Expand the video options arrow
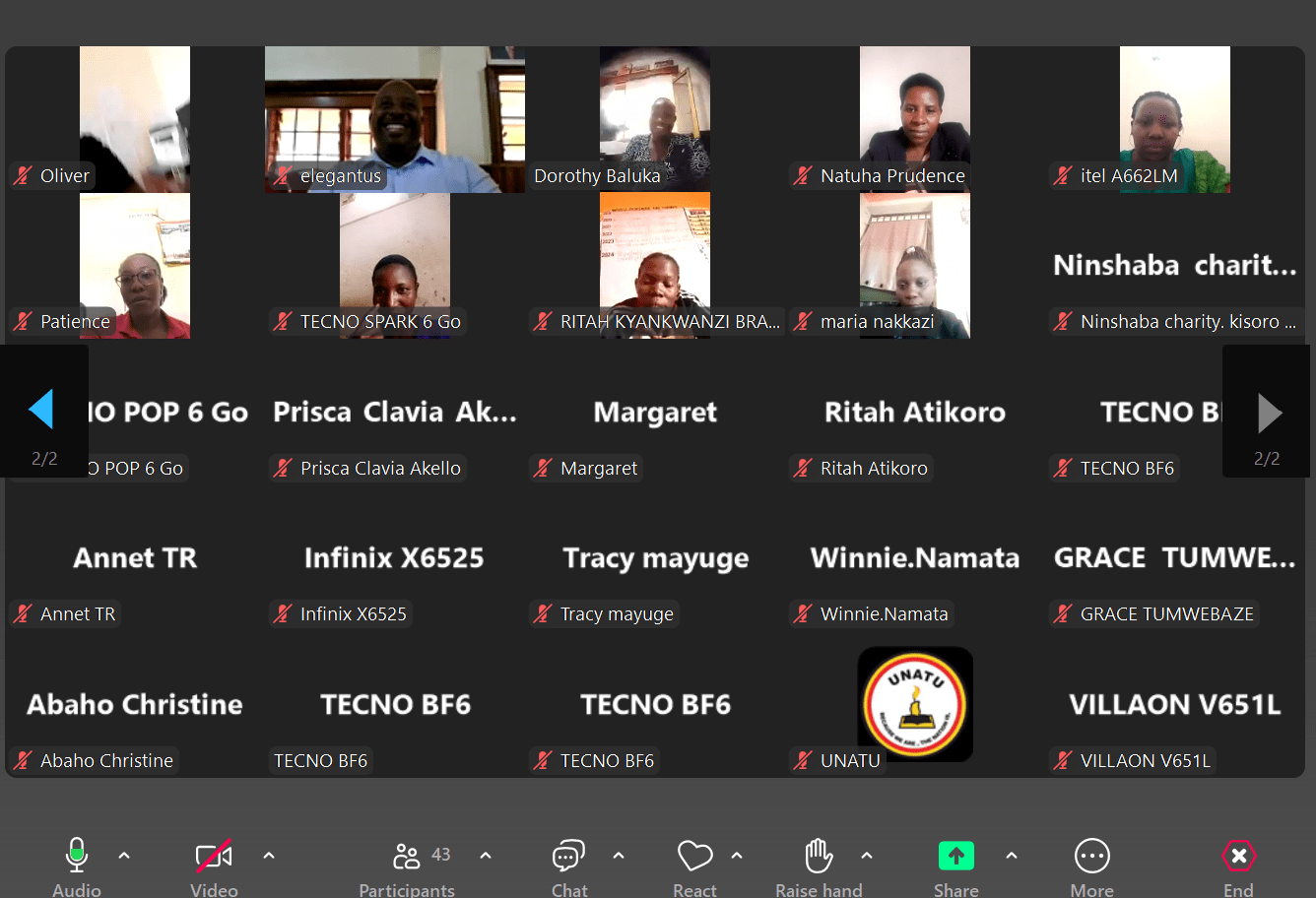Screen dimensions: 1316x898 click(x=269, y=856)
